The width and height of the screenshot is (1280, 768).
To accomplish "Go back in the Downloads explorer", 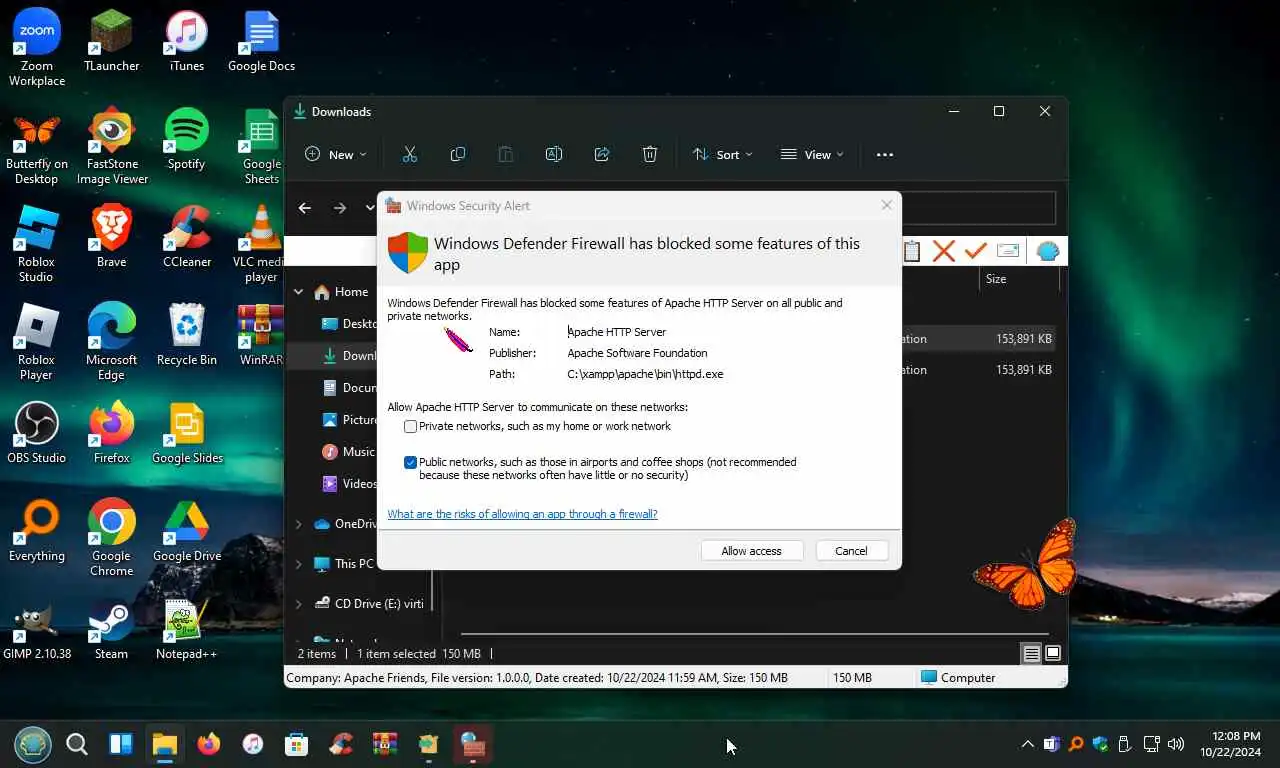I will [305, 208].
